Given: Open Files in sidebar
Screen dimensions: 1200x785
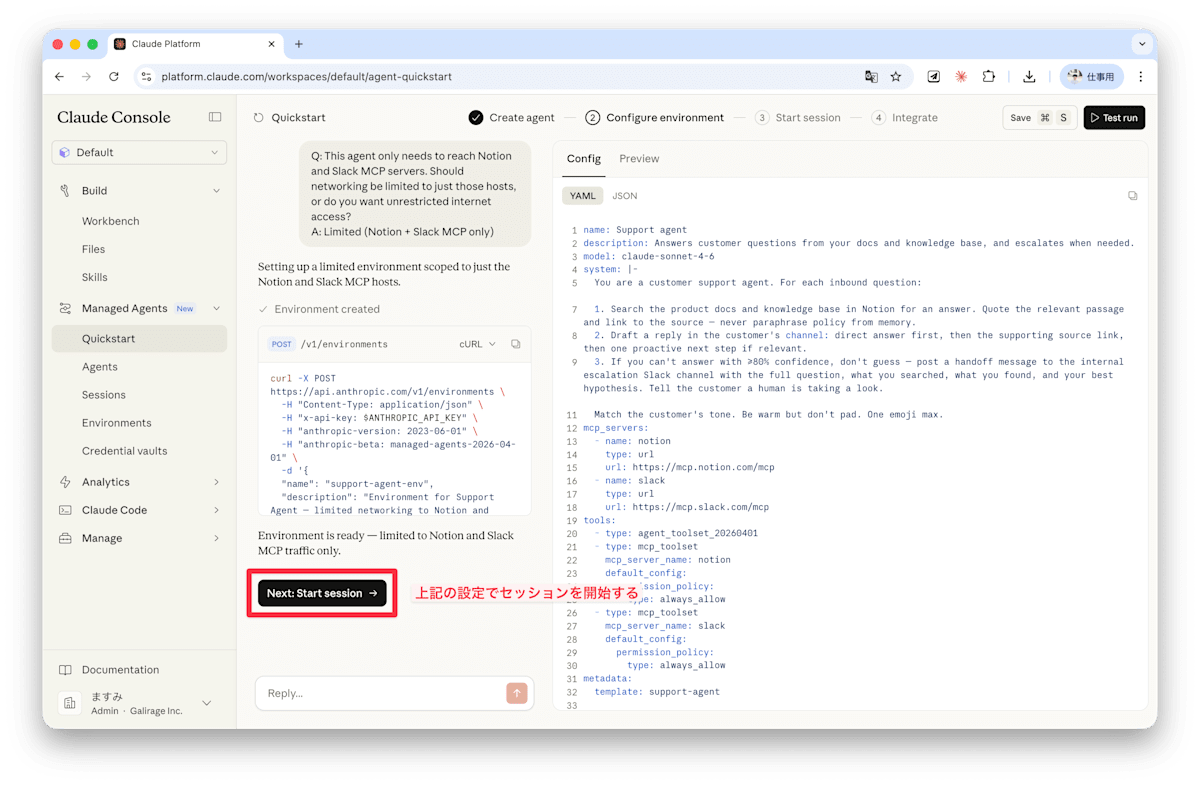Looking at the screenshot, I should pos(93,249).
